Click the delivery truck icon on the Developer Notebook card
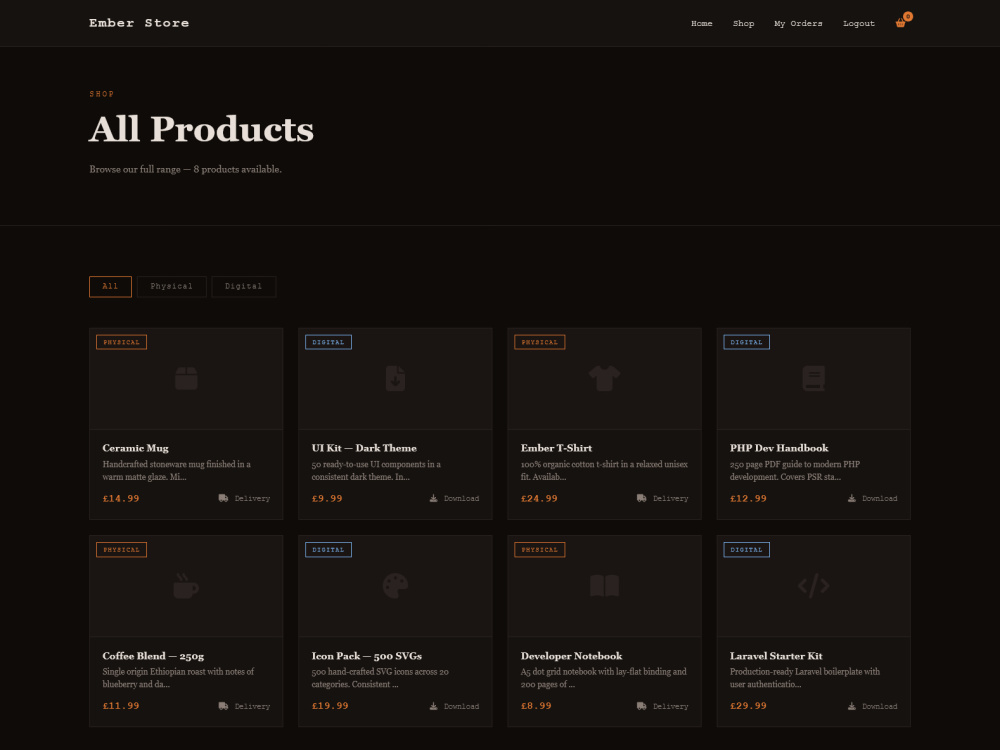Image resolution: width=1000 pixels, height=750 pixels. tap(642, 706)
